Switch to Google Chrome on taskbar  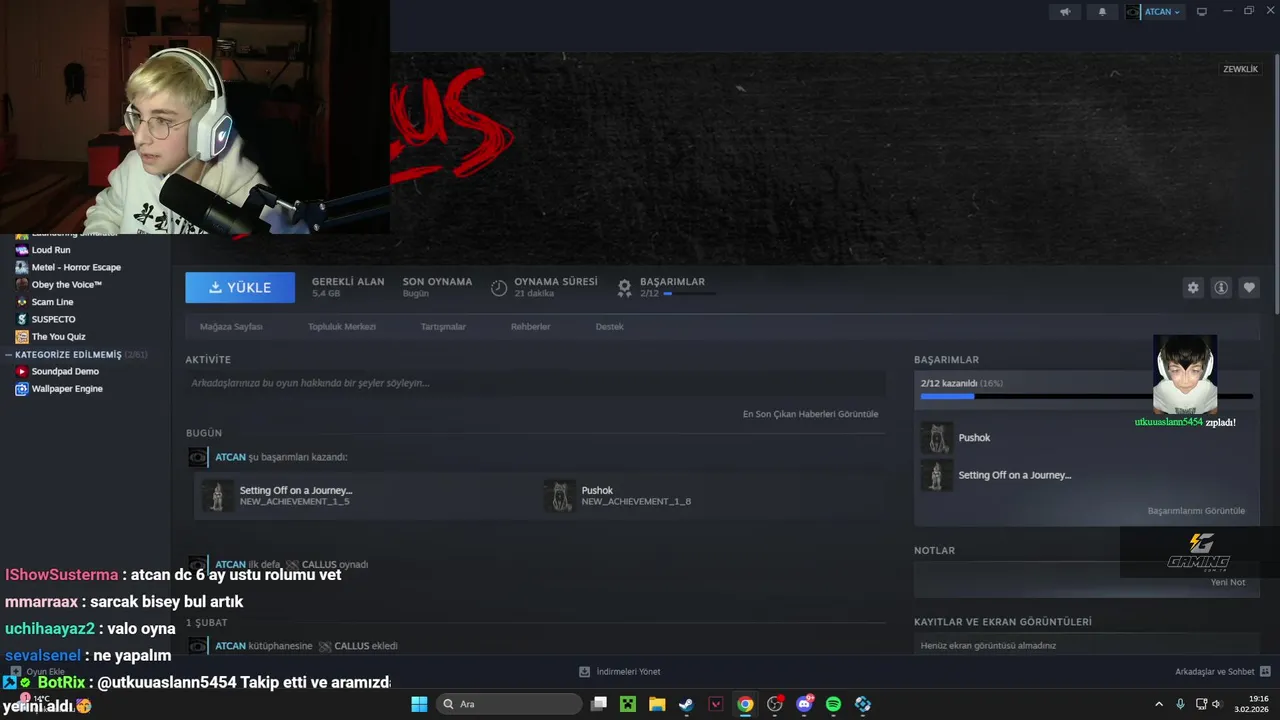pyautogui.click(x=745, y=704)
